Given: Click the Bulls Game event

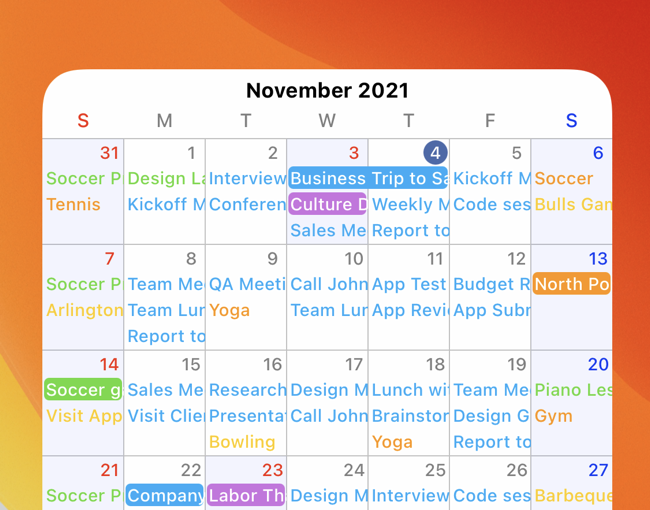Looking at the screenshot, I should pos(572,204).
